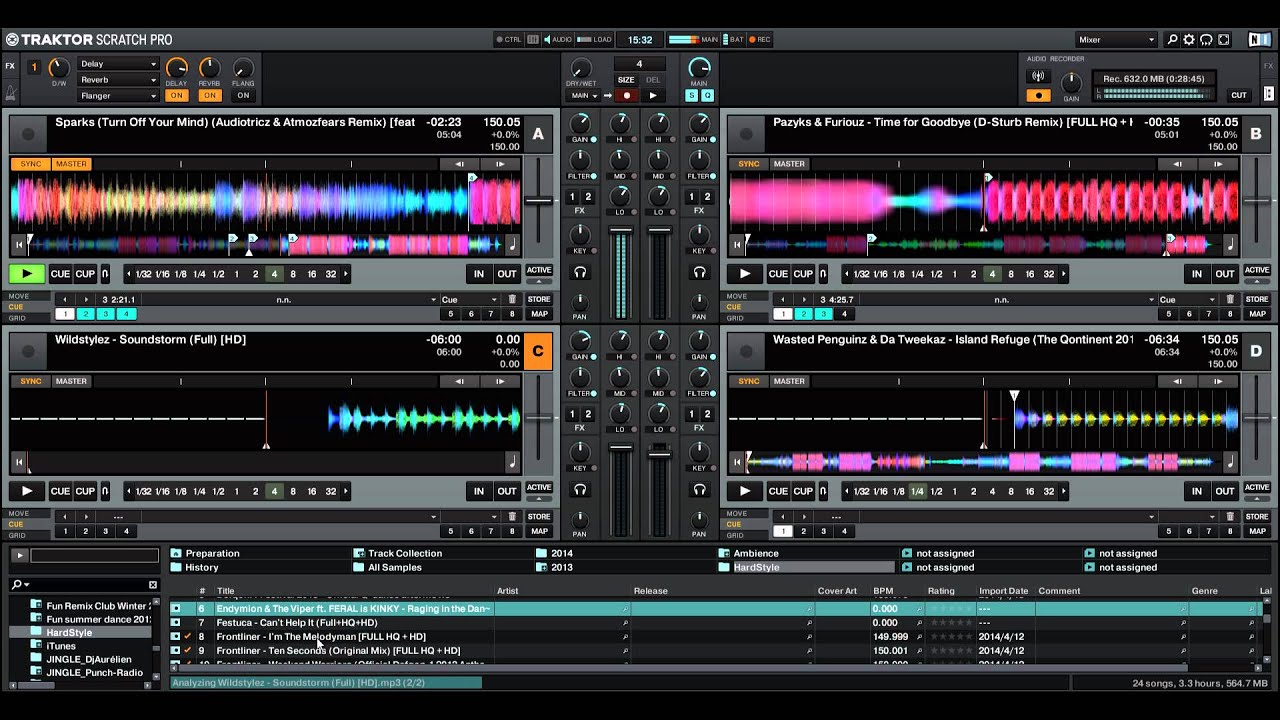This screenshot has height=720, width=1280.
Task: Select loop size 8 in Deck A
Action: (x=293, y=274)
